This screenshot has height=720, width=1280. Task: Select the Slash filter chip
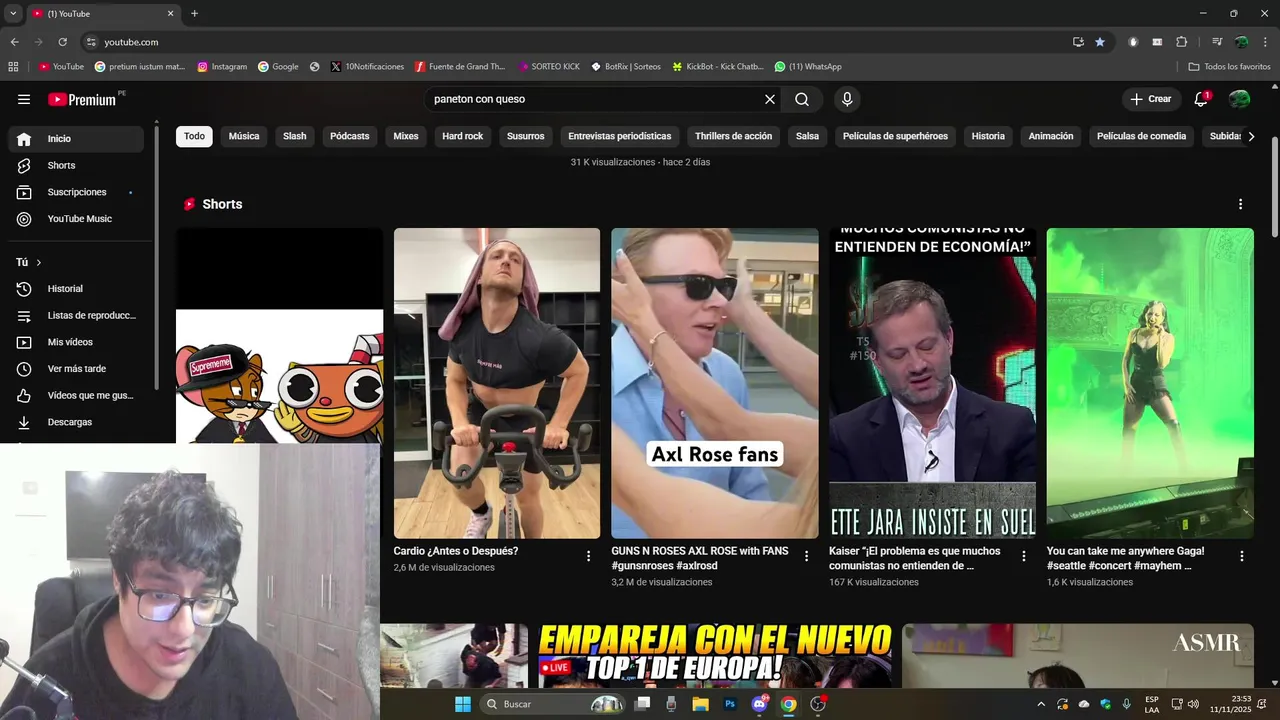click(x=295, y=136)
